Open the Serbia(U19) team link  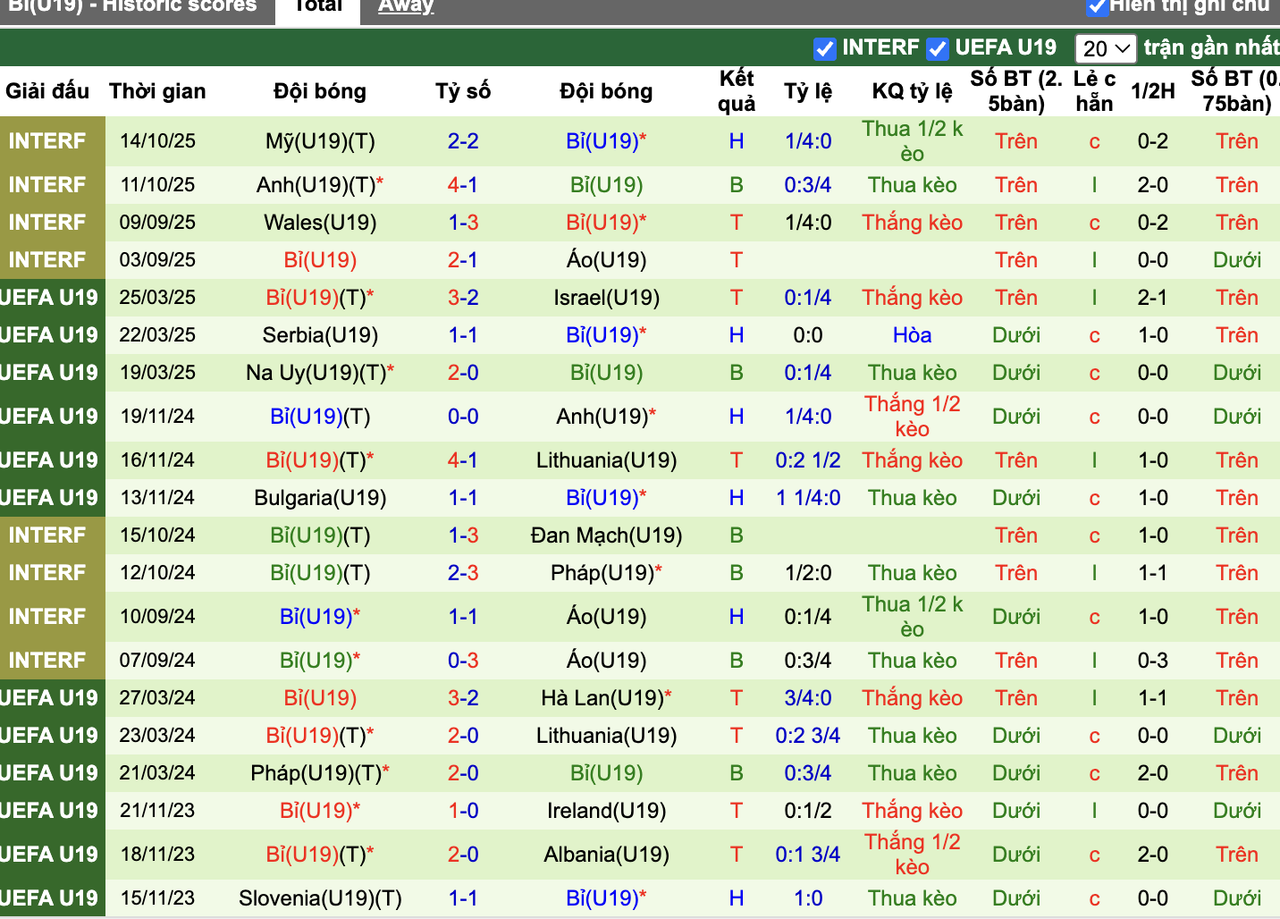tap(320, 335)
